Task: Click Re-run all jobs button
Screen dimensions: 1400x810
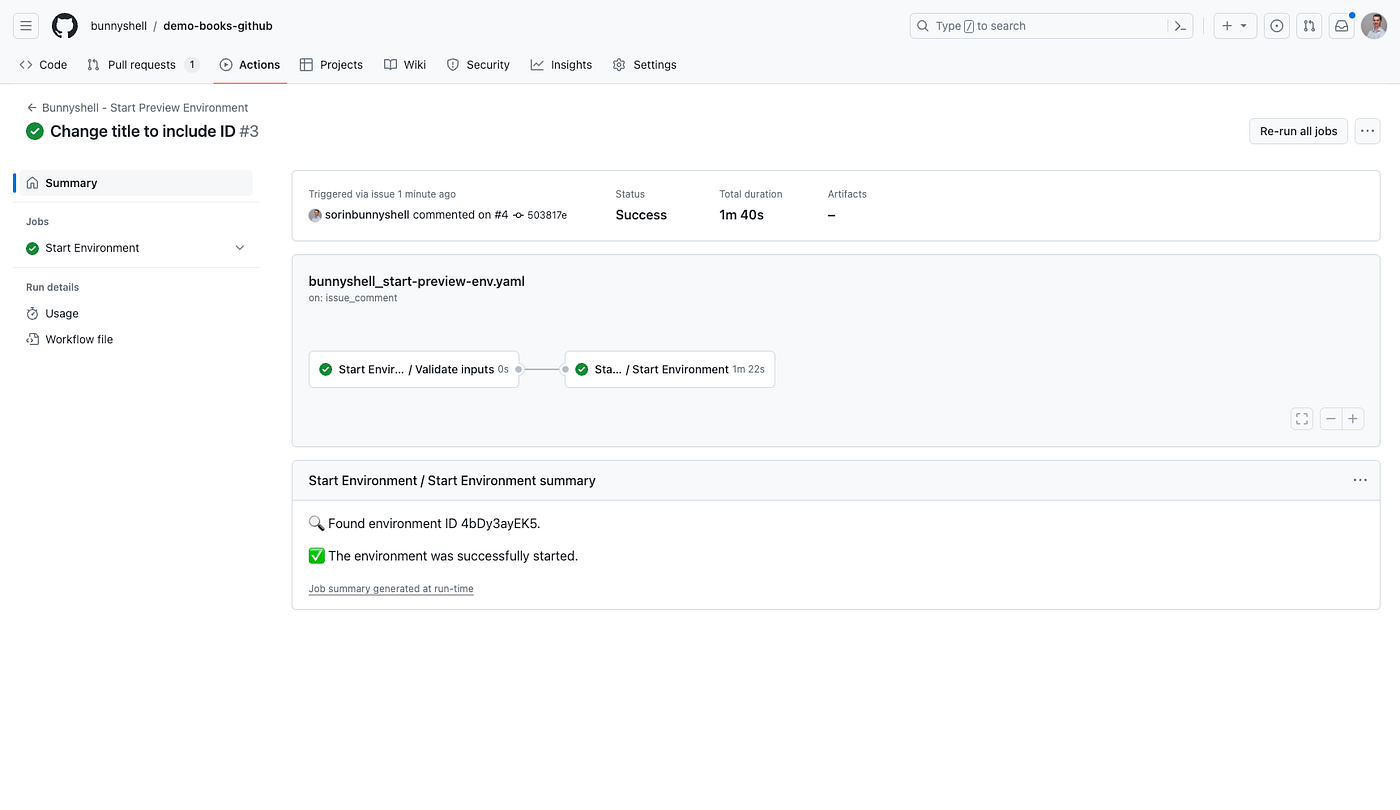Action: click(1298, 131)
